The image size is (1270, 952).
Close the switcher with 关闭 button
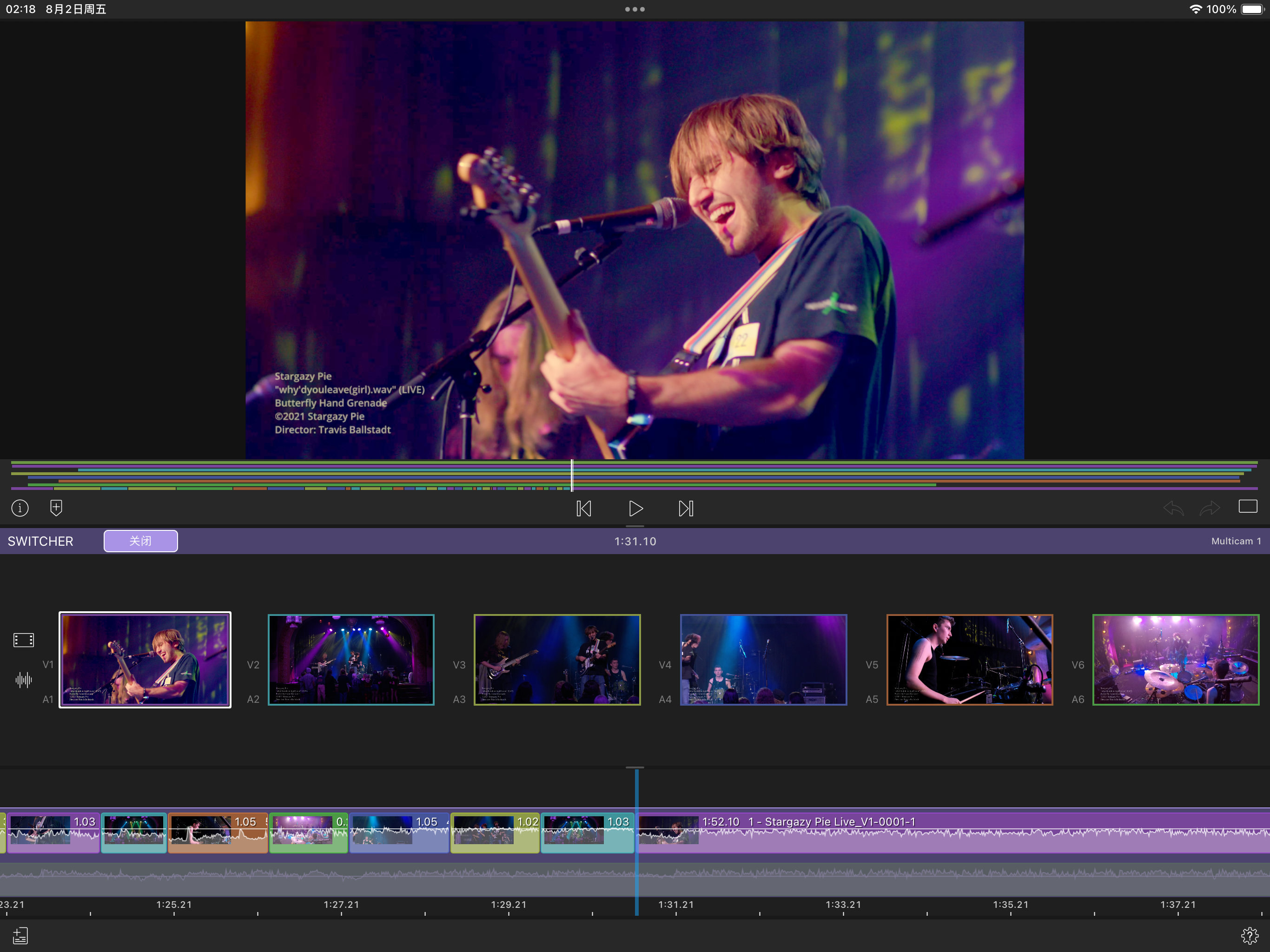(141, 541)
